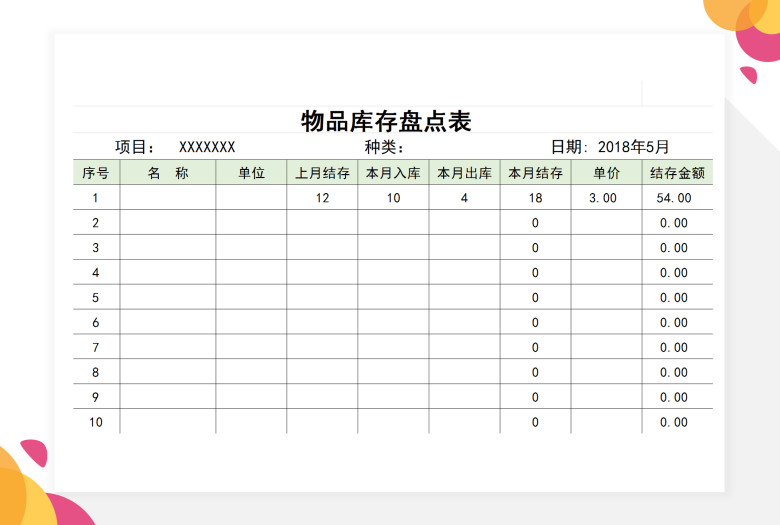Select the 0.00 amount in row 10
Screen dimensions: 780x525
coord(678,421)
